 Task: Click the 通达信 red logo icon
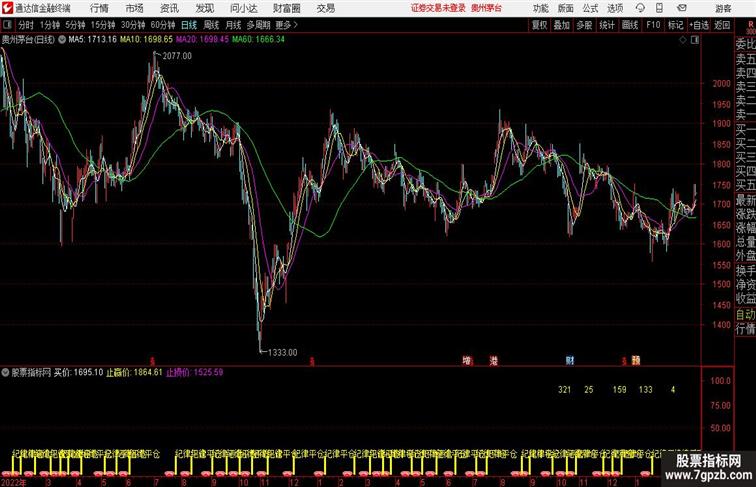click(7, 8)
